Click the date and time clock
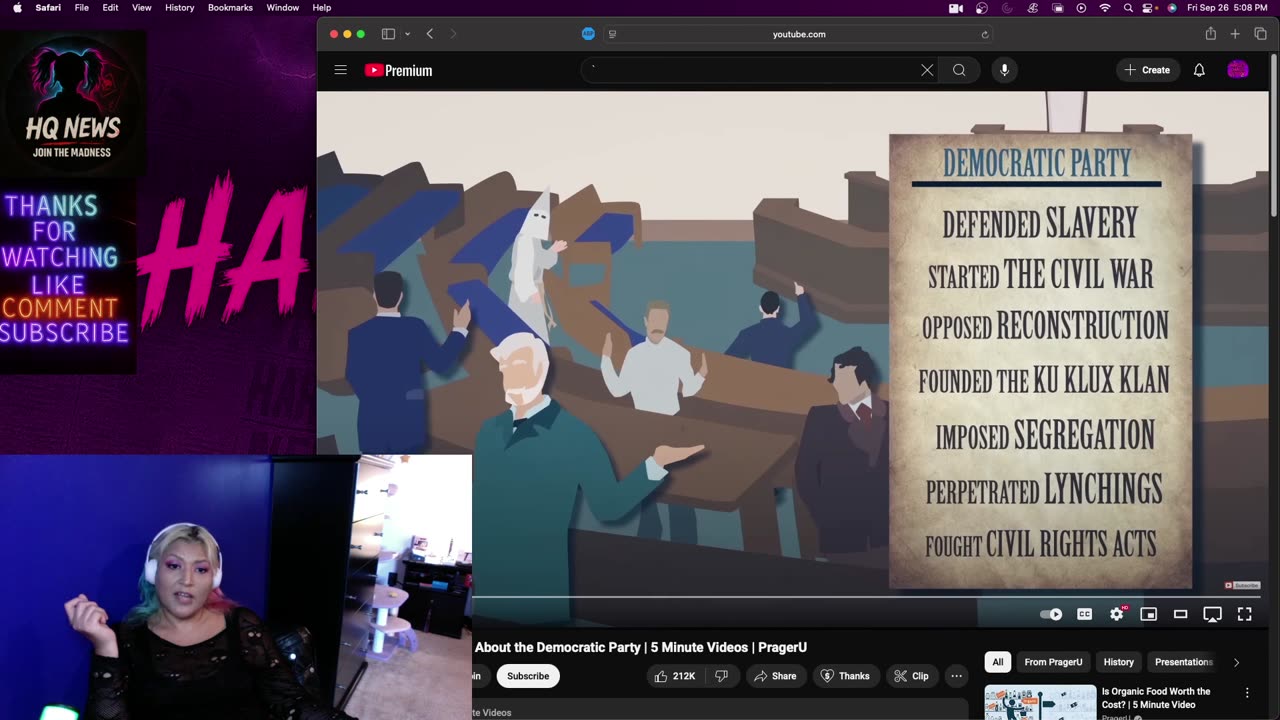1280x720 pixels. [1227, 8]
